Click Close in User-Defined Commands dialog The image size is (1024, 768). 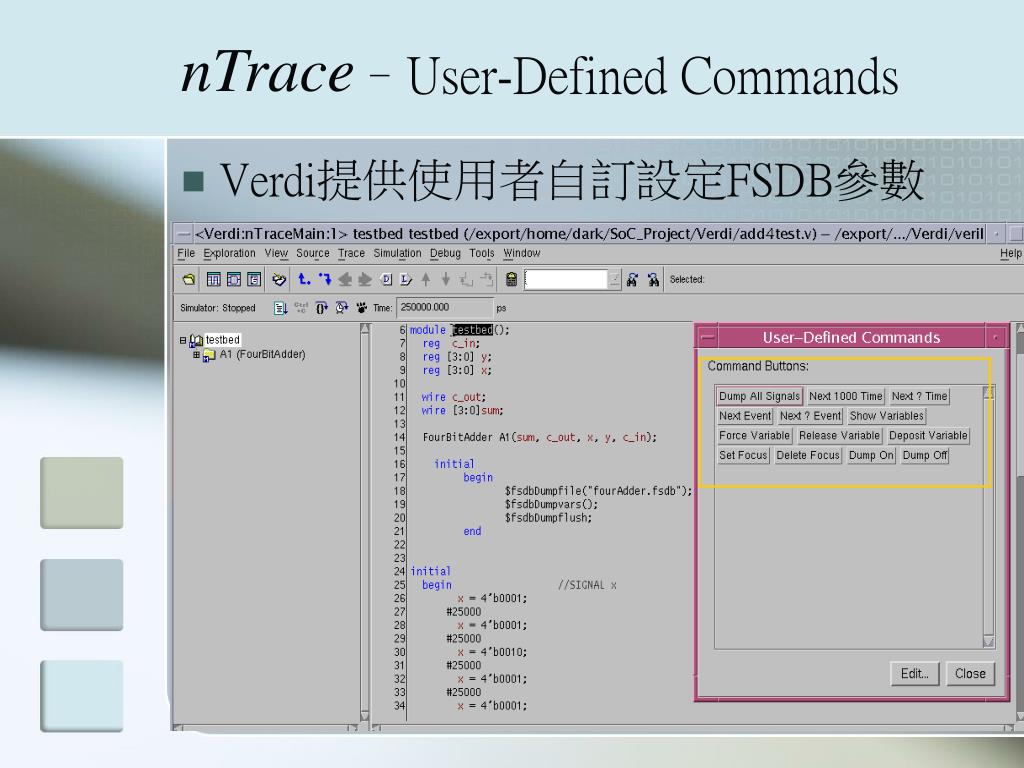tap(970, 673)
